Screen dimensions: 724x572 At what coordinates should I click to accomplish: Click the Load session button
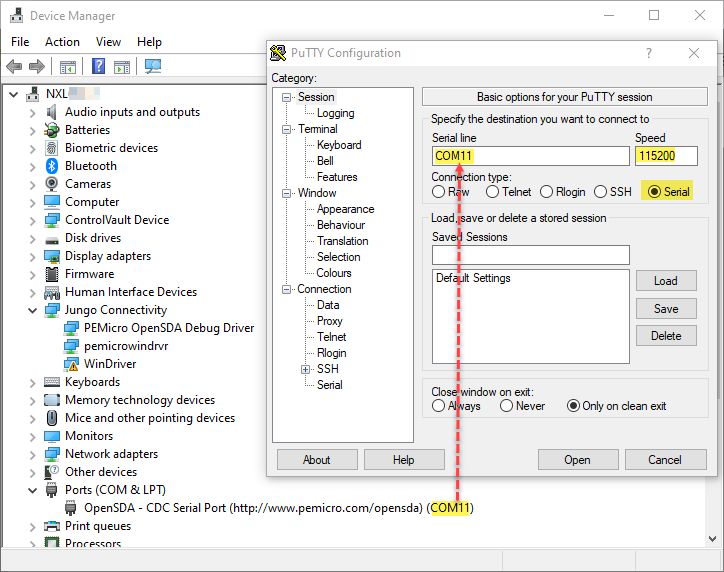(666, 281)
